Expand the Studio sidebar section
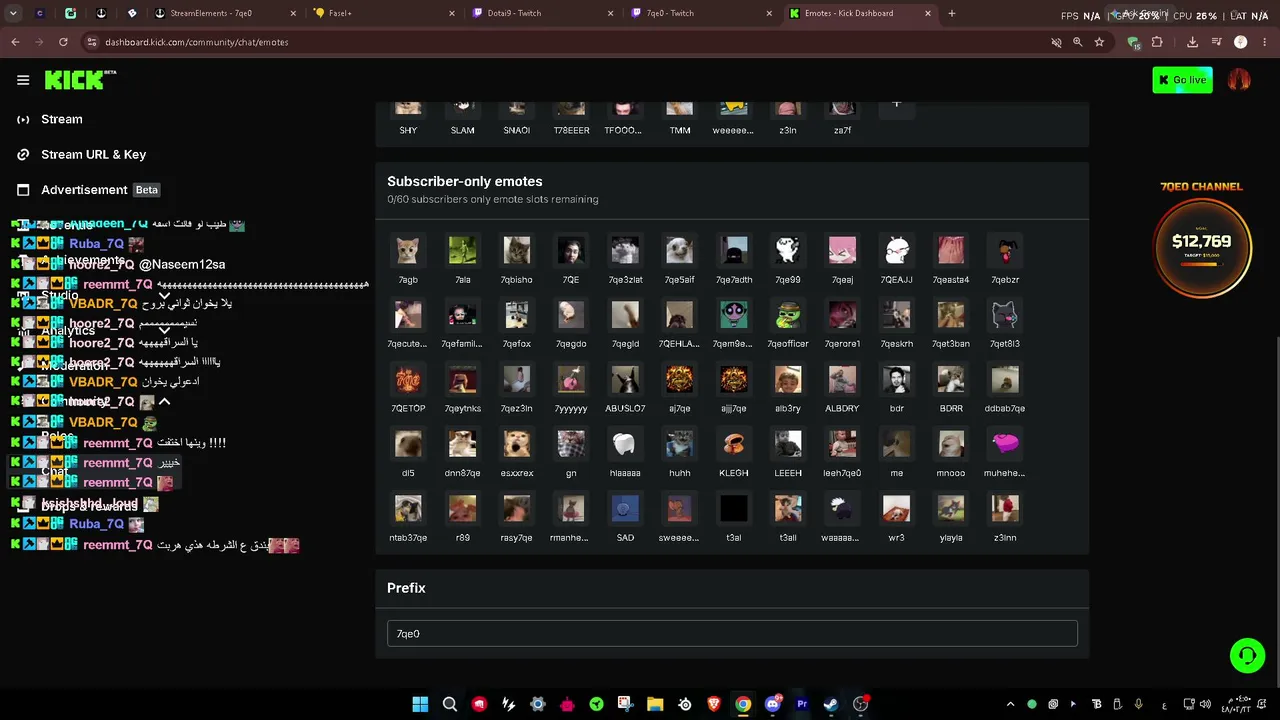This screenshot has width=1280, height=720. pos(164,295)
